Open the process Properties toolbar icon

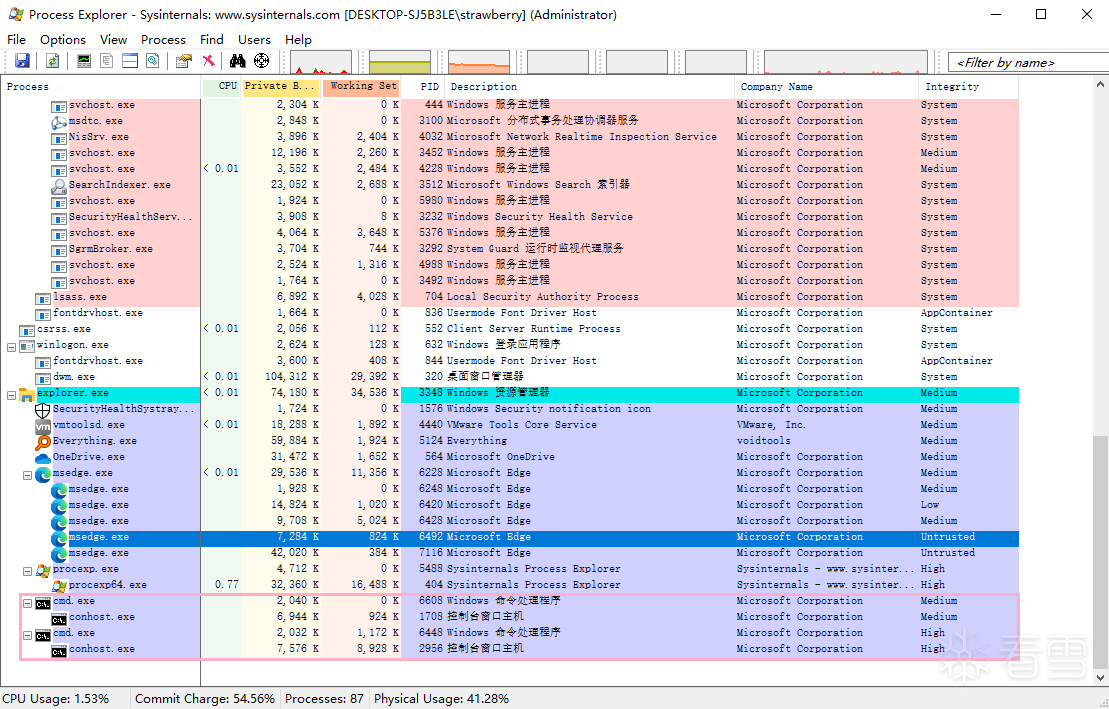pyautogui.click(x=184, y=61)
